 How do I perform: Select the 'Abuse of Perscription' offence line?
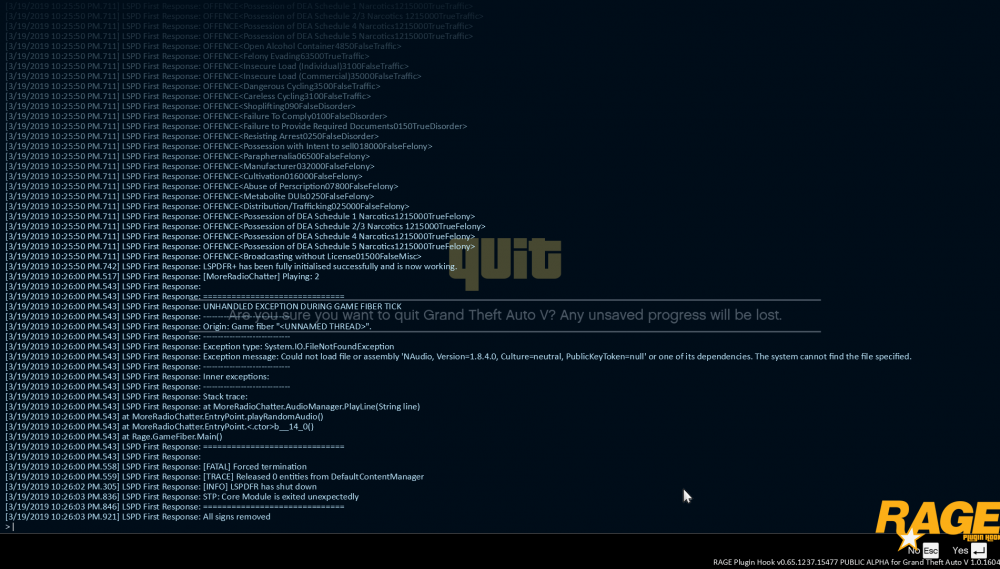(202, 186)
